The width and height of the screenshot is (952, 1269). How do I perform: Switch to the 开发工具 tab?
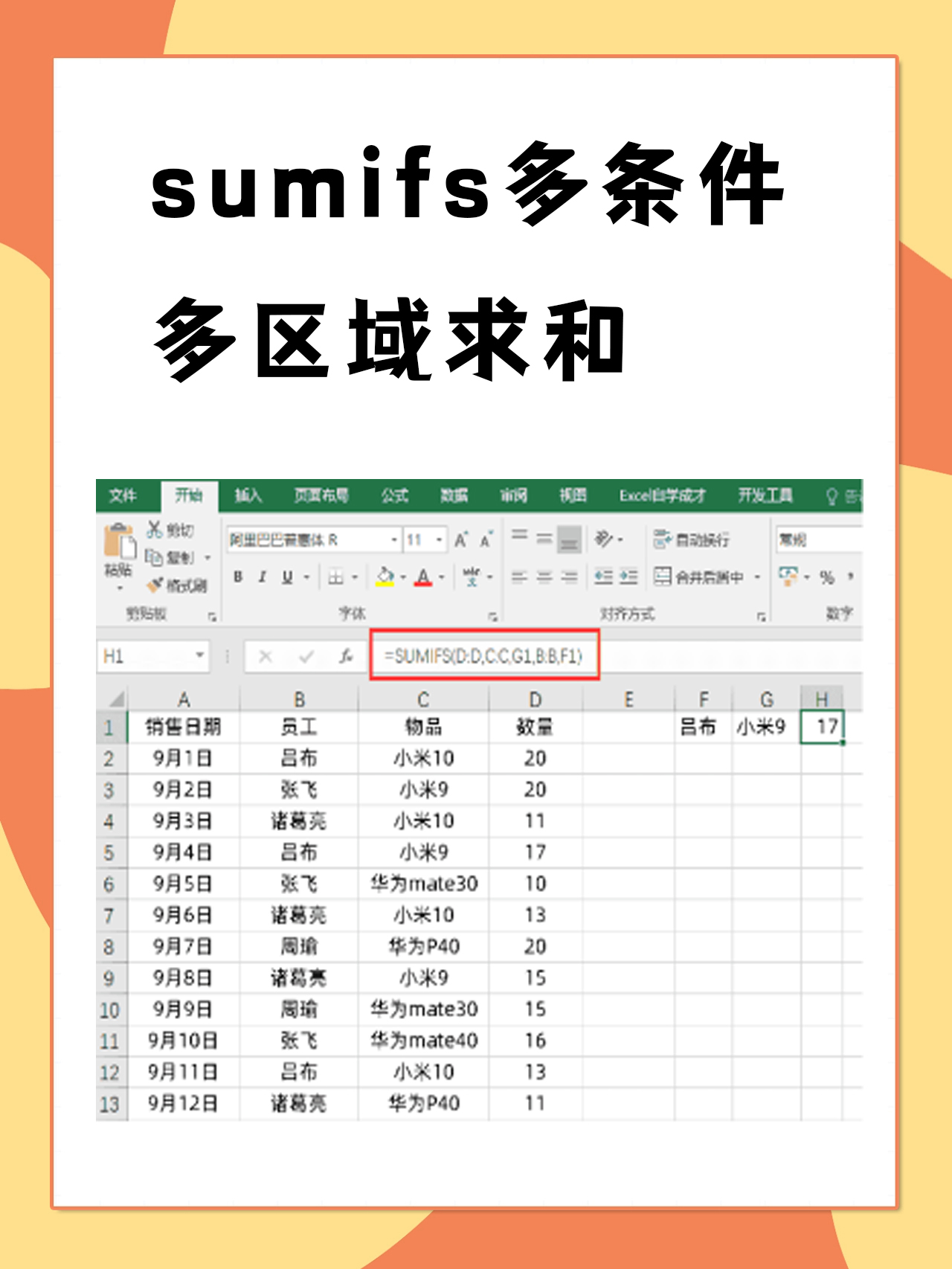click(x=765, y=495)
